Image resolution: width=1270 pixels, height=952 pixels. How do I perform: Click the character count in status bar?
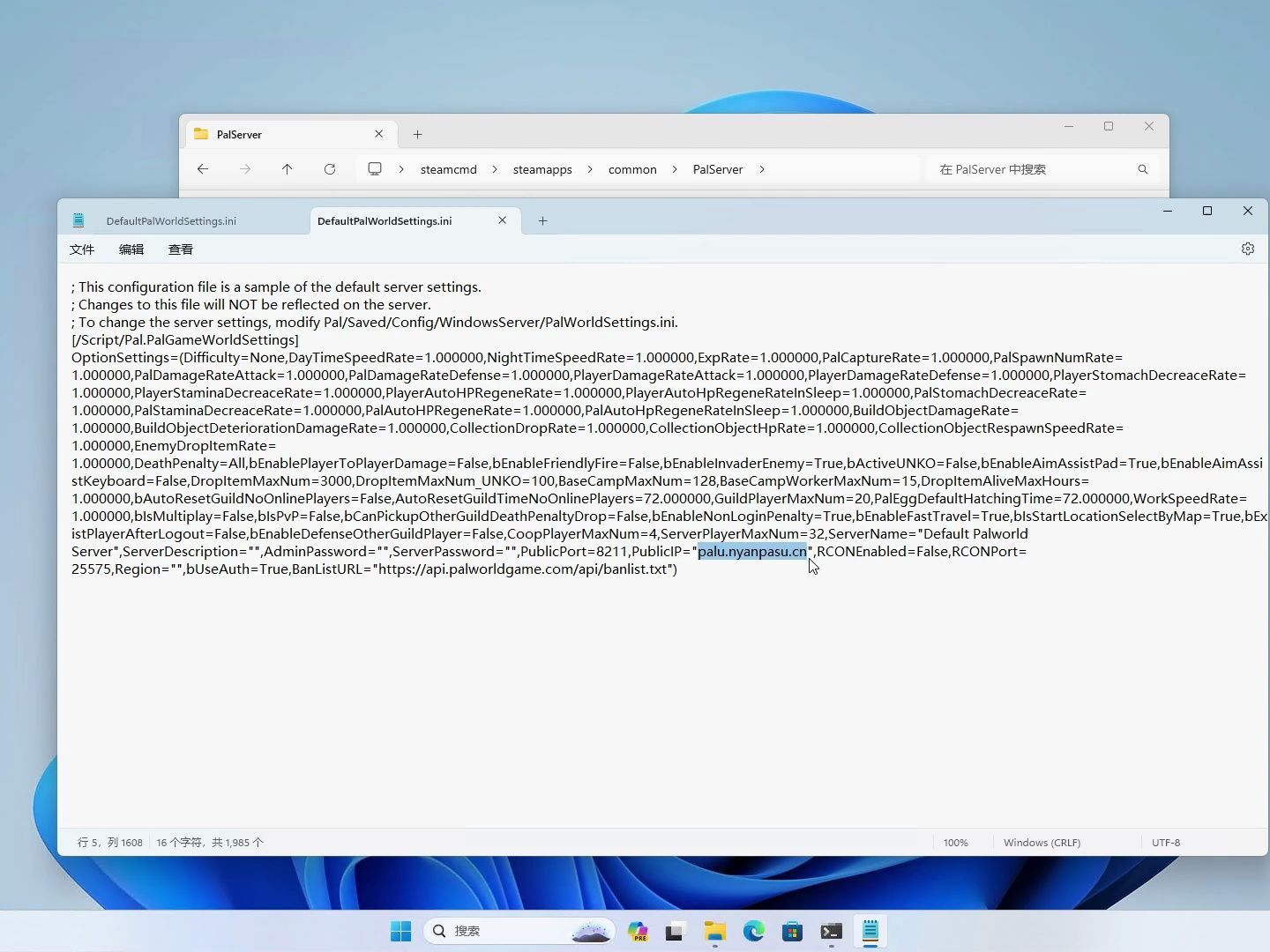210,843
